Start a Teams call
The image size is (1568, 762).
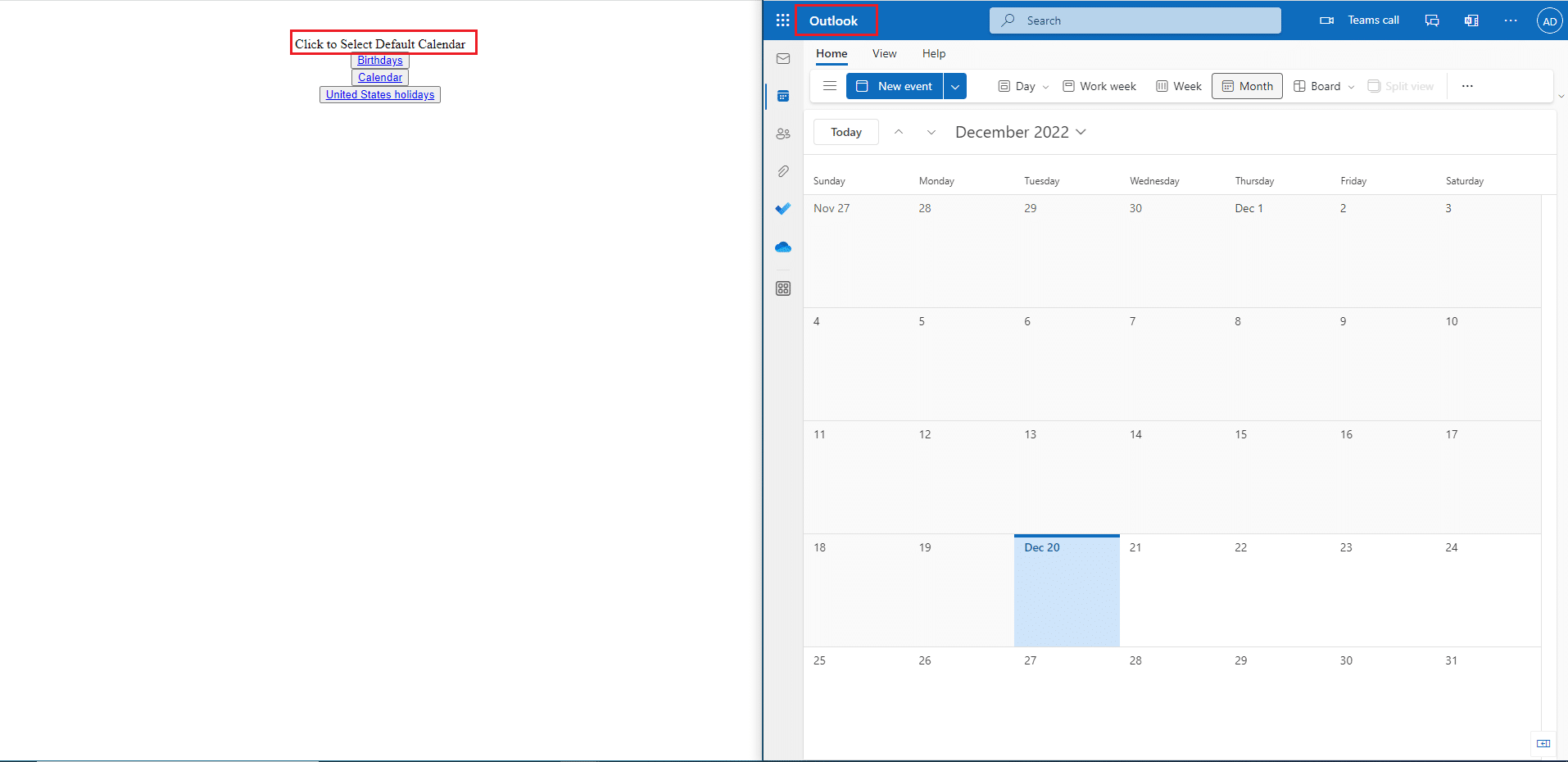[1359, 20]
